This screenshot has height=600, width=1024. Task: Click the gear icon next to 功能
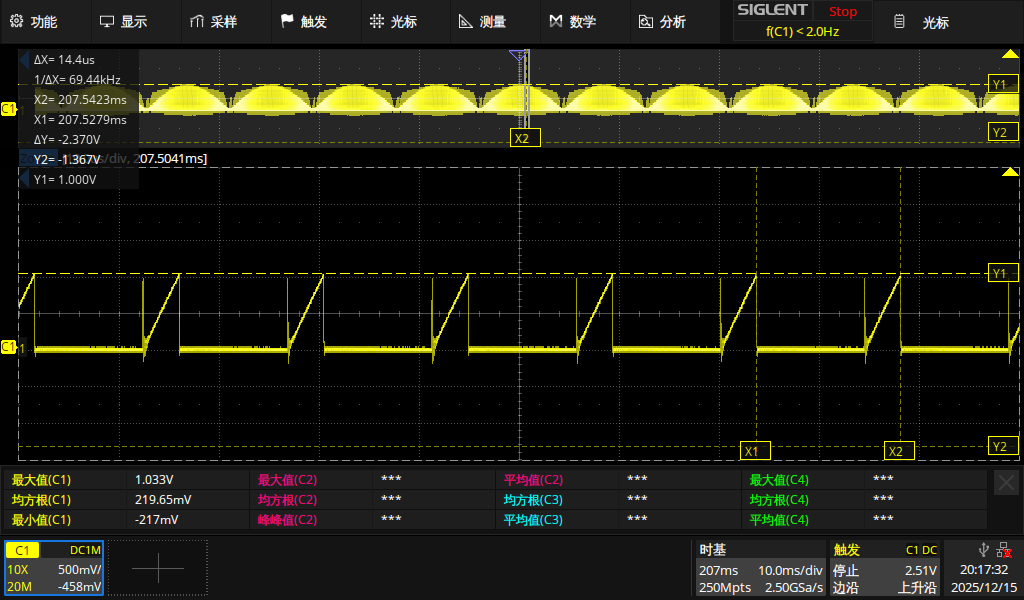[16, 22]
